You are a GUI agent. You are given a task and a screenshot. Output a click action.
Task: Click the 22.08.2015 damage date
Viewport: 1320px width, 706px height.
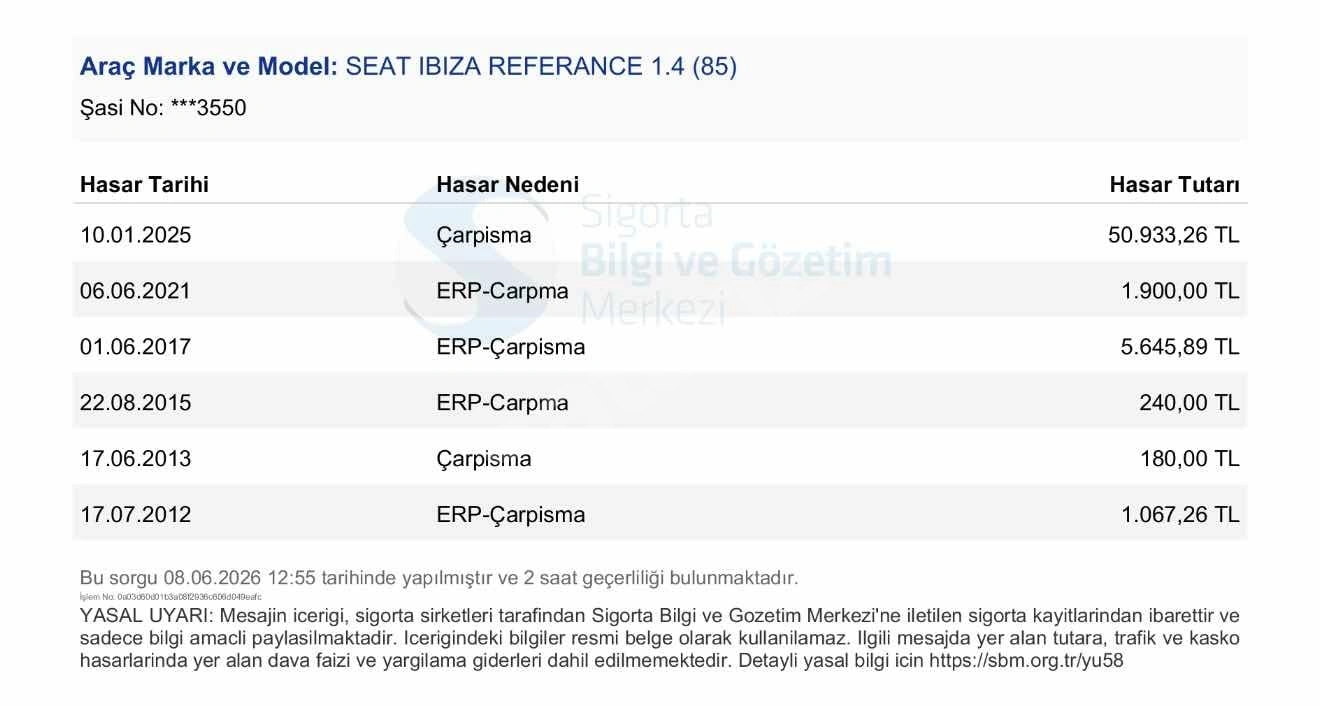[x=135, y=403]
